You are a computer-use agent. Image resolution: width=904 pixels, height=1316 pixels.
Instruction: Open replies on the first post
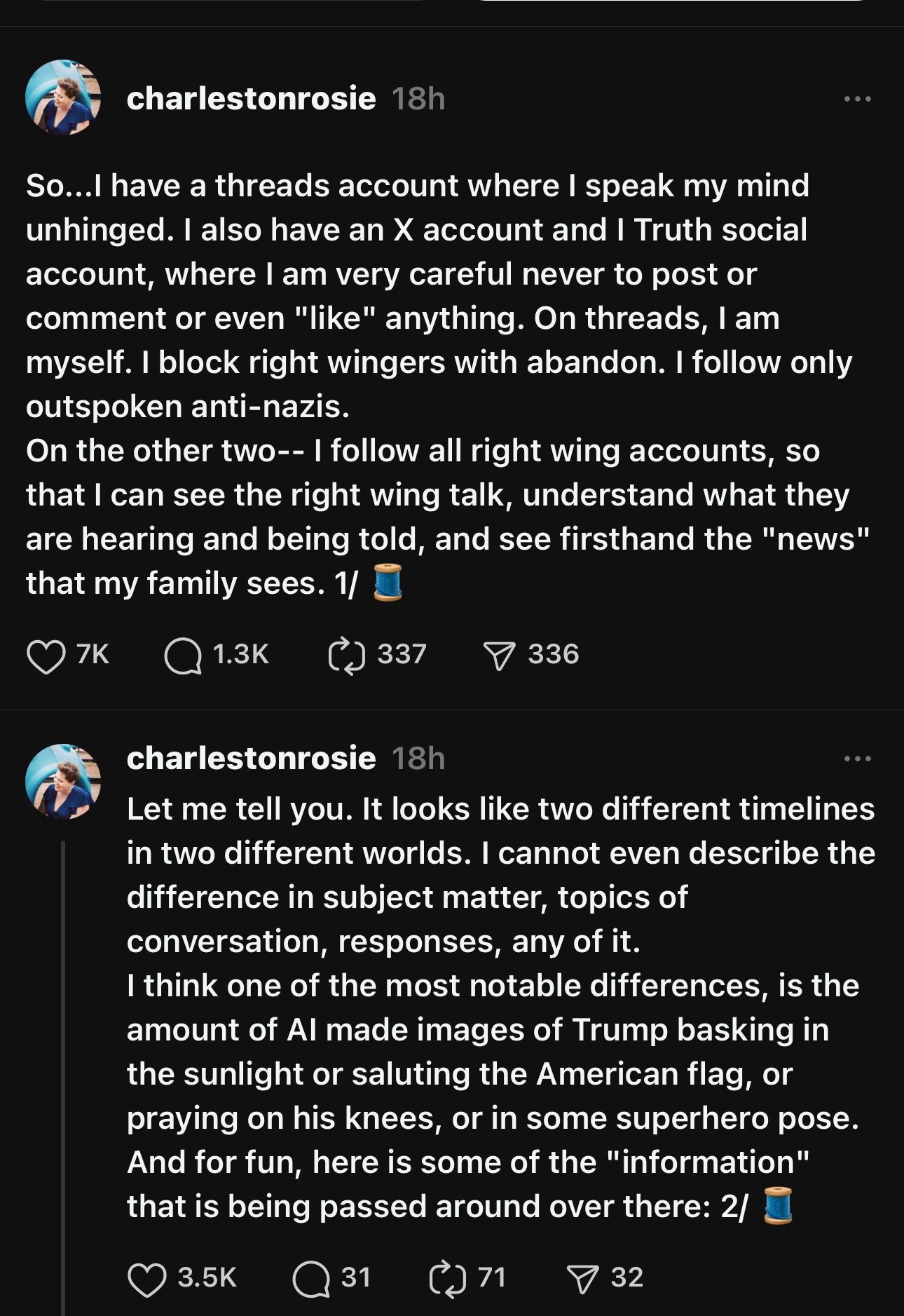tap(183, 656)
